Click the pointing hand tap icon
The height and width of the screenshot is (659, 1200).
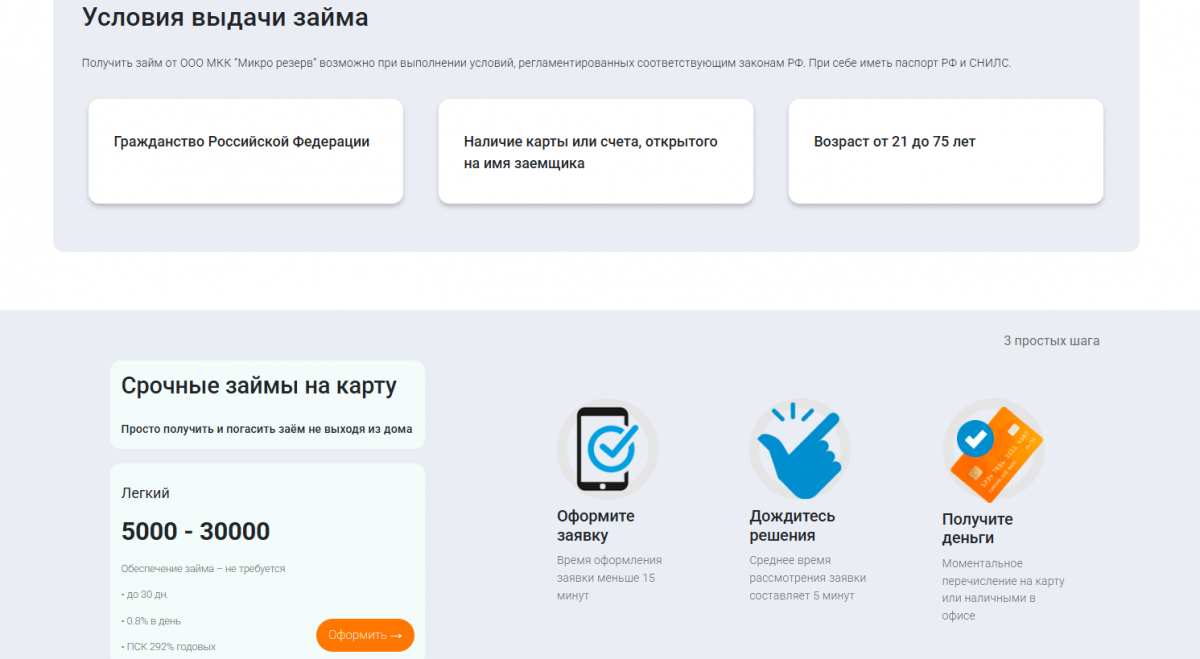[799, 449]
